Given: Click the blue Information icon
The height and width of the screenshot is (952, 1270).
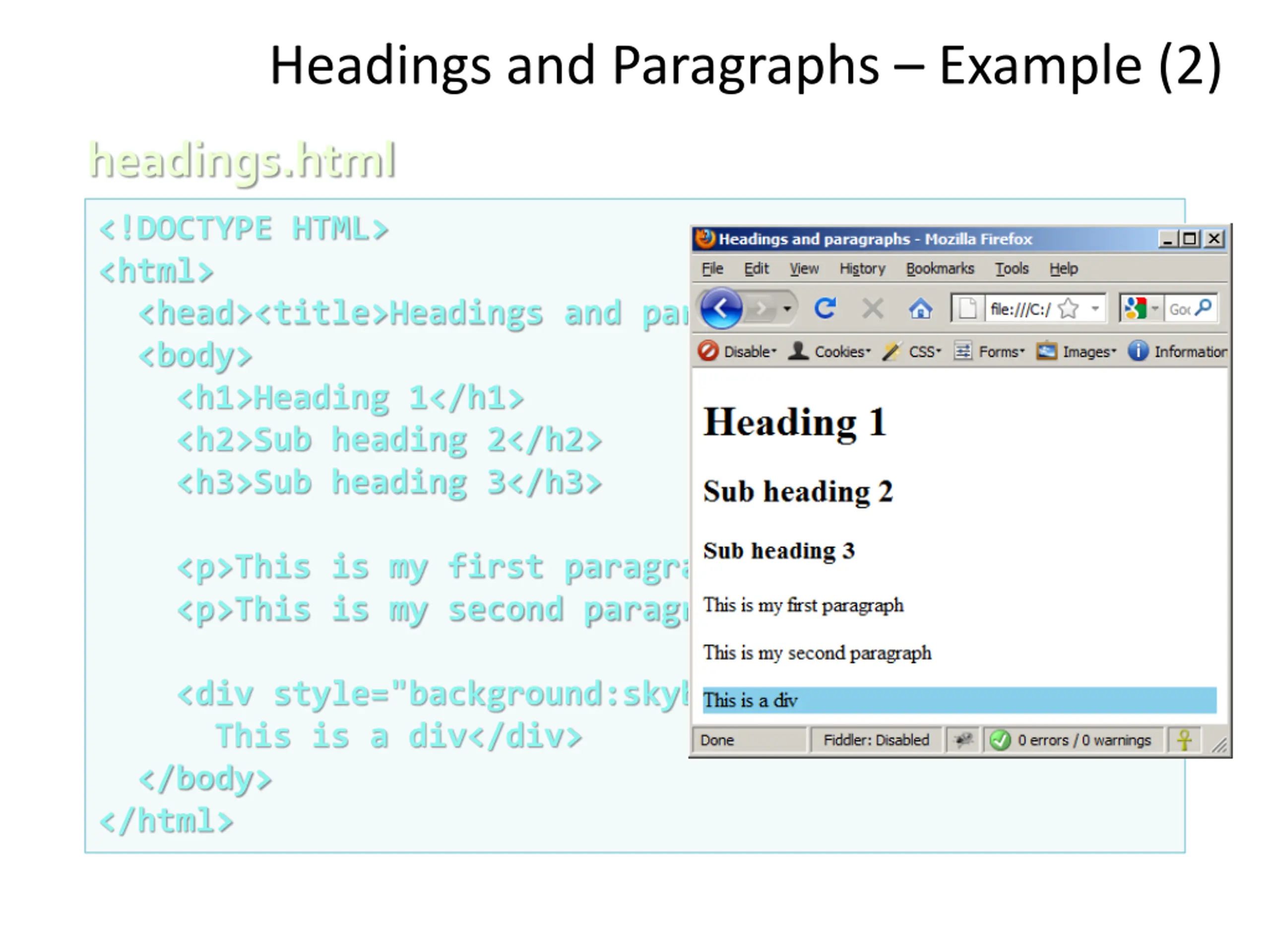Looking at the screenshot, I should 1138,351.
